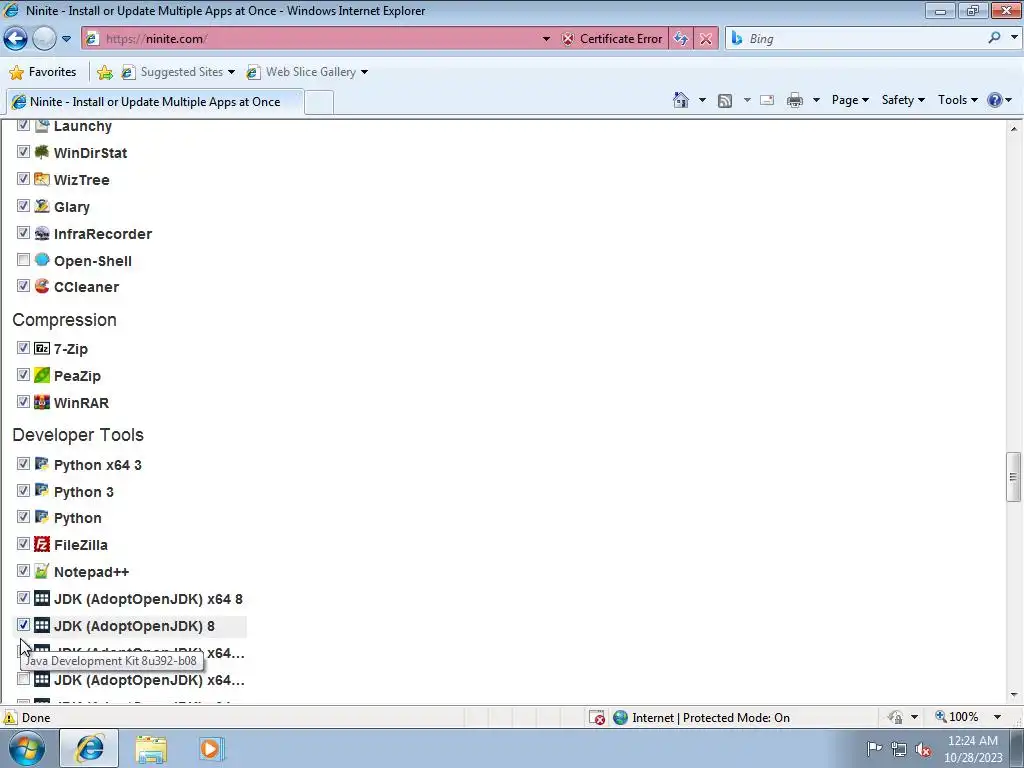Click the WinDirStat tree icon

[x=42, y=152]
